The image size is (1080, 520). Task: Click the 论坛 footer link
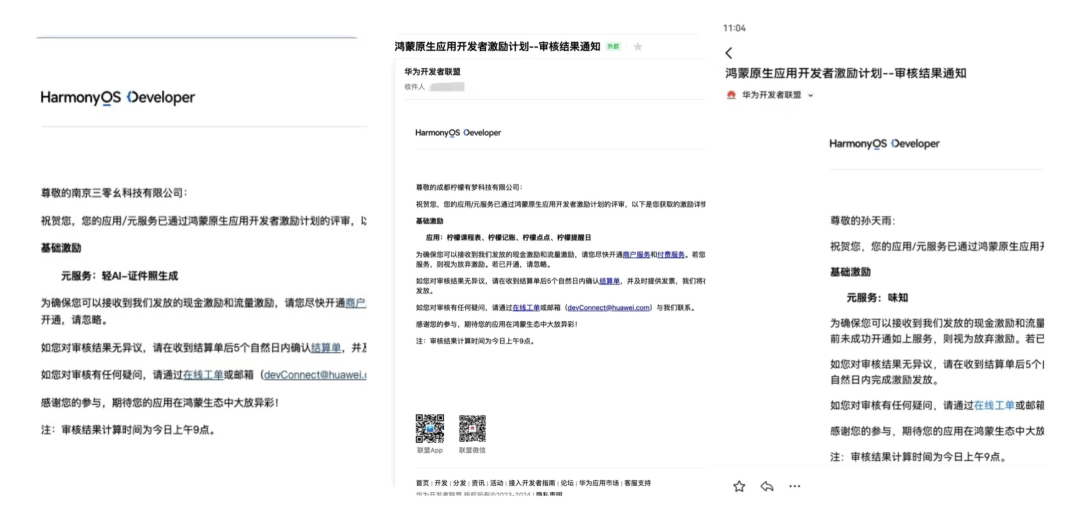pyautogui.click(x=567, y=483)
